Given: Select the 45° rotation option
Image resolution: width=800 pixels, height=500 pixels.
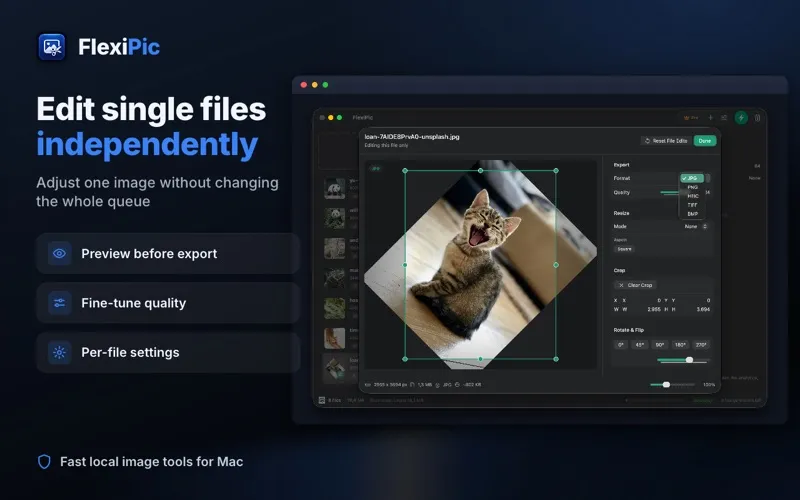Looking at the screenshot, I should point(639,345).
